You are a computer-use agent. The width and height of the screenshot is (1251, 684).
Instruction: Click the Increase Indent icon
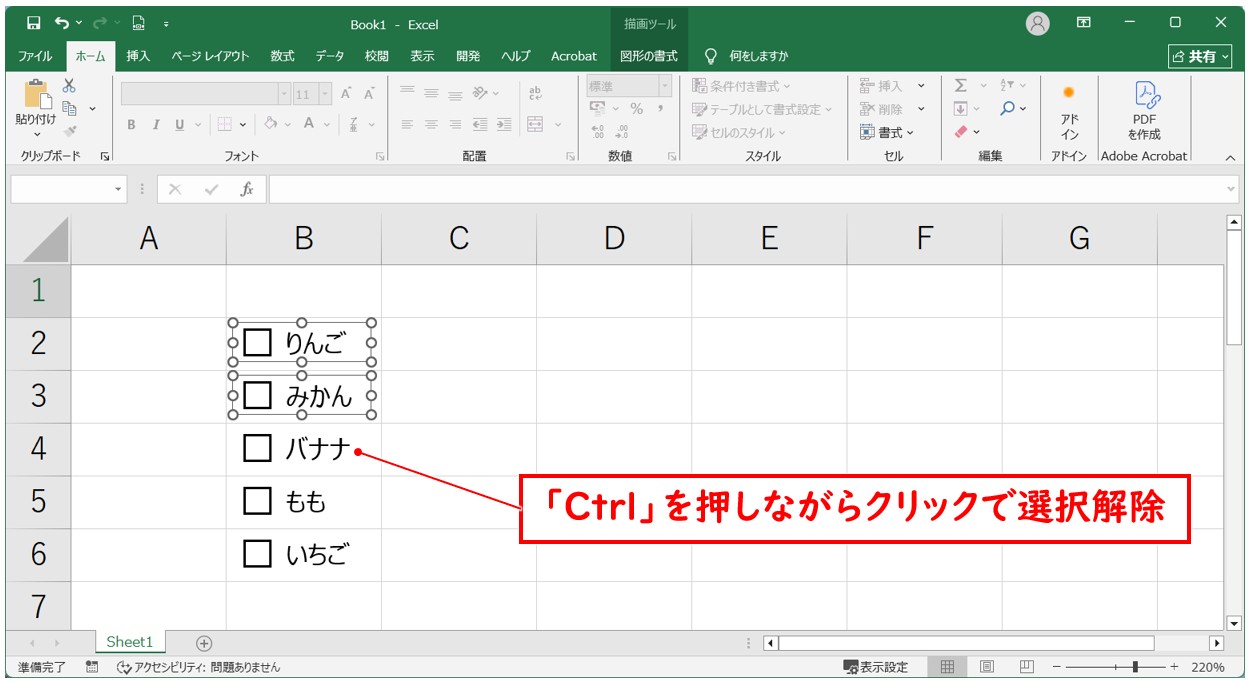tap(504, 125)
